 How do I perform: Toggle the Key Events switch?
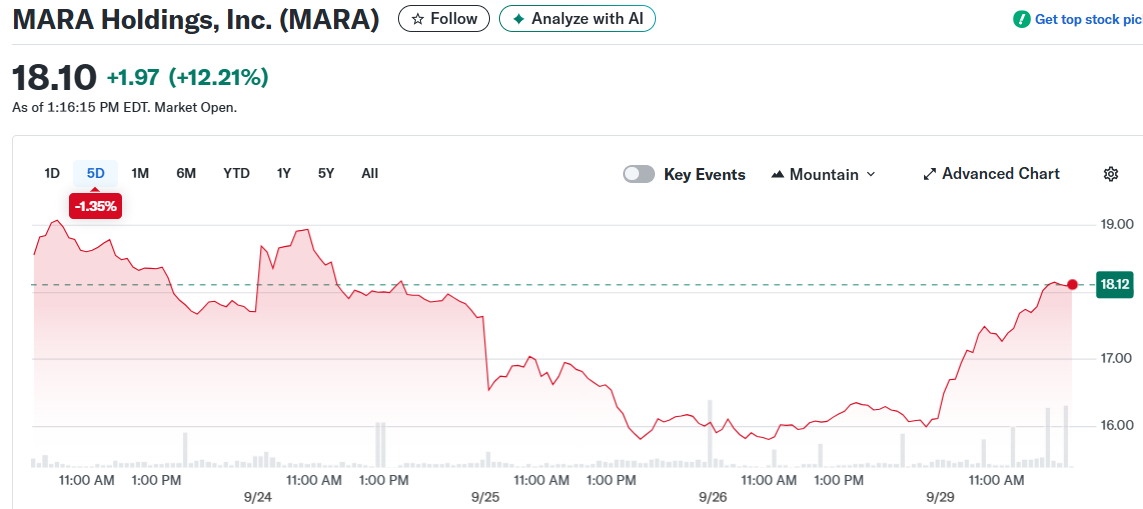pyautogui.click(x=639, y=174)
